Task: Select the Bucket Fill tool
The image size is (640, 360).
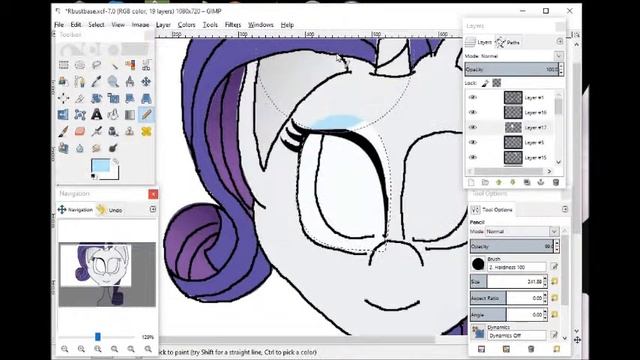Action: (113, 115)
